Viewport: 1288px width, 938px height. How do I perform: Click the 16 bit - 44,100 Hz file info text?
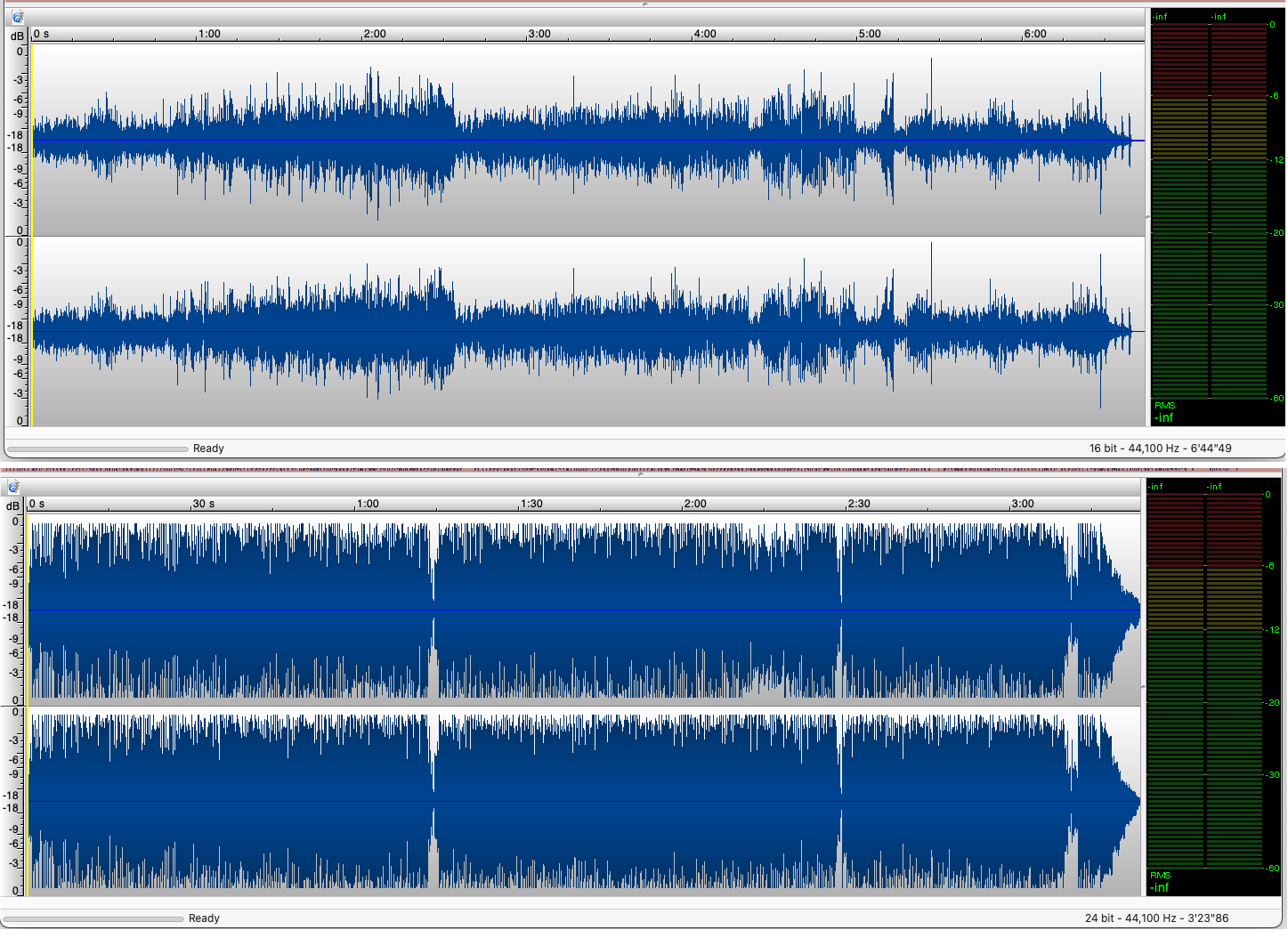(1161, 449)
